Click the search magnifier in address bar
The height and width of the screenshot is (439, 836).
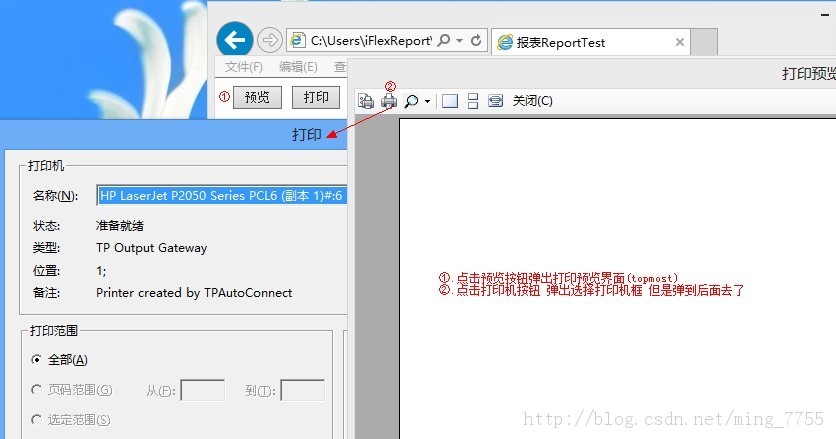[x=443, y=41]
